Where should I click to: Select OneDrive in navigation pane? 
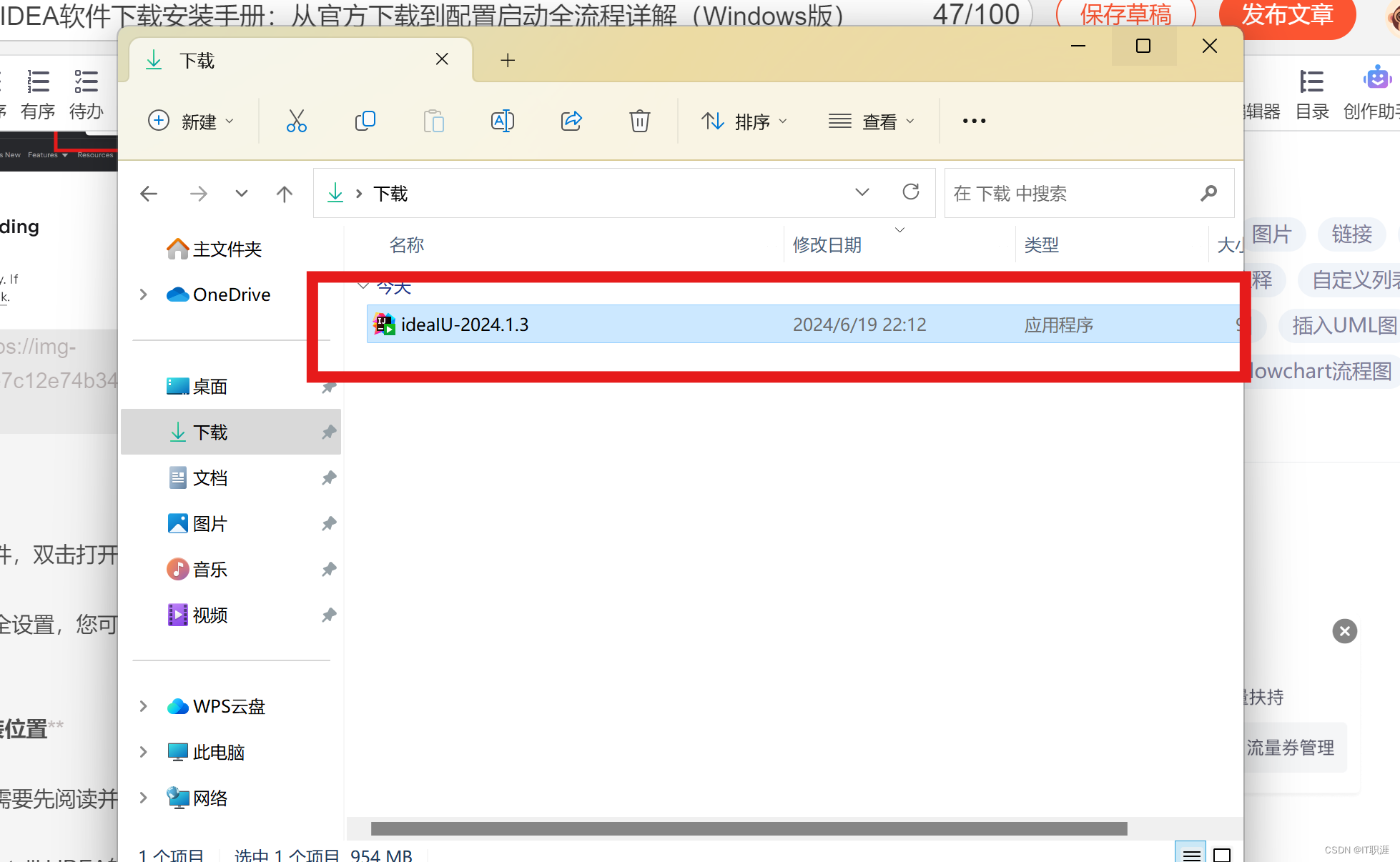[x=219, y=294]
